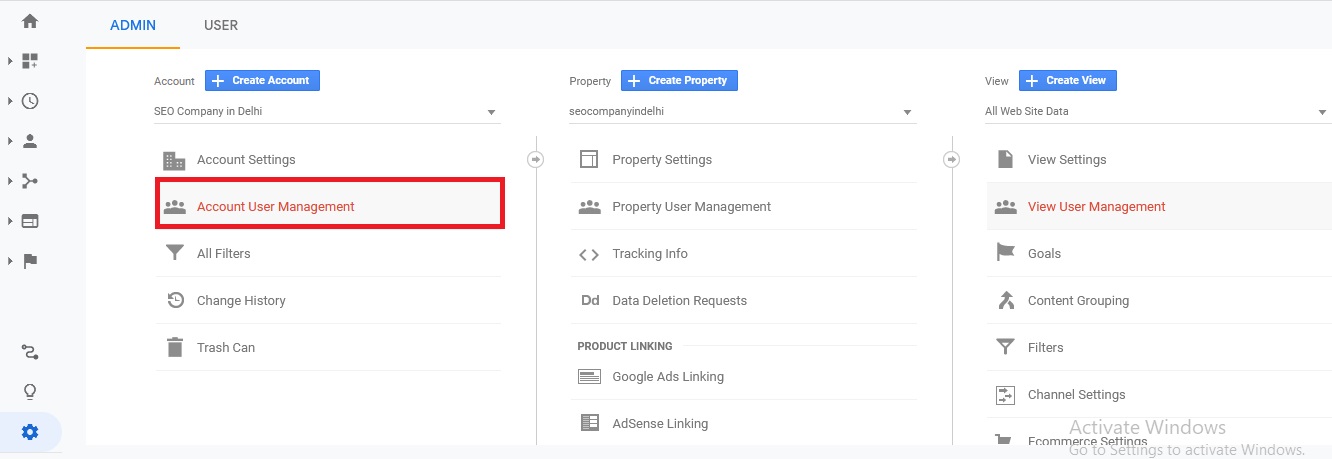The width and height of the screenshot is (1332, 459).
Task: Open the Audience person icon
Action: (30, 141)
